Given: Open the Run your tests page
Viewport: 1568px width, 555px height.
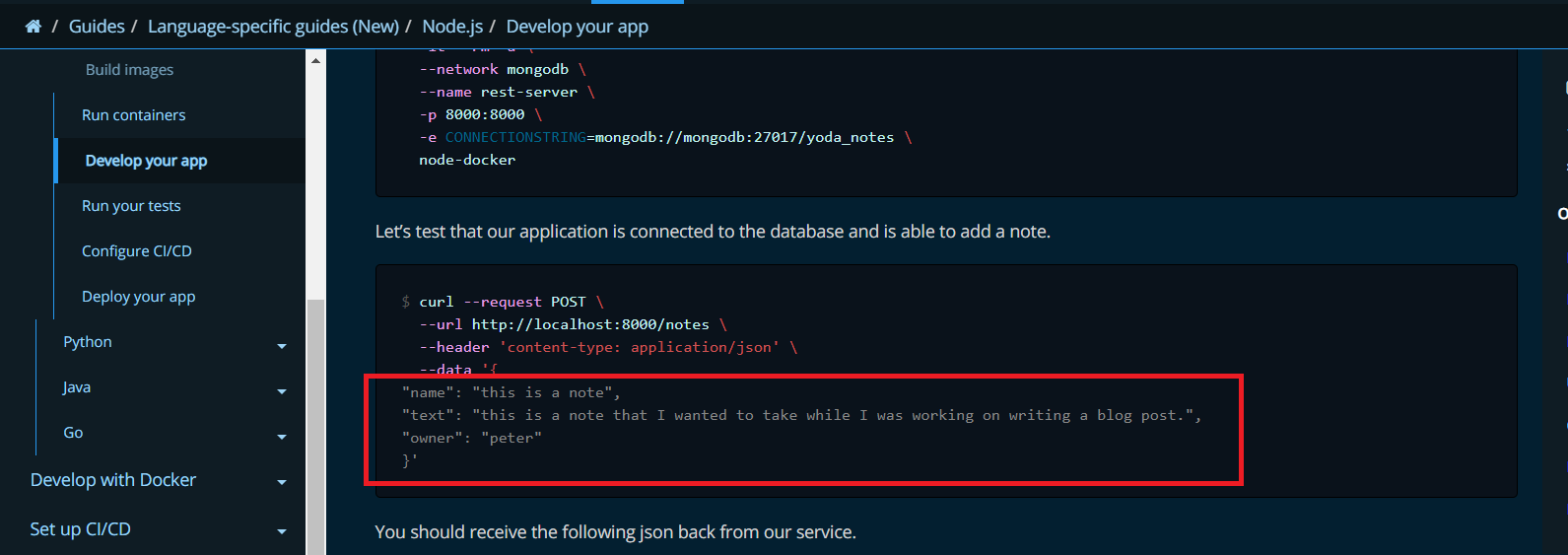Looking at the screenshot, I should click(x=131, y=206).
